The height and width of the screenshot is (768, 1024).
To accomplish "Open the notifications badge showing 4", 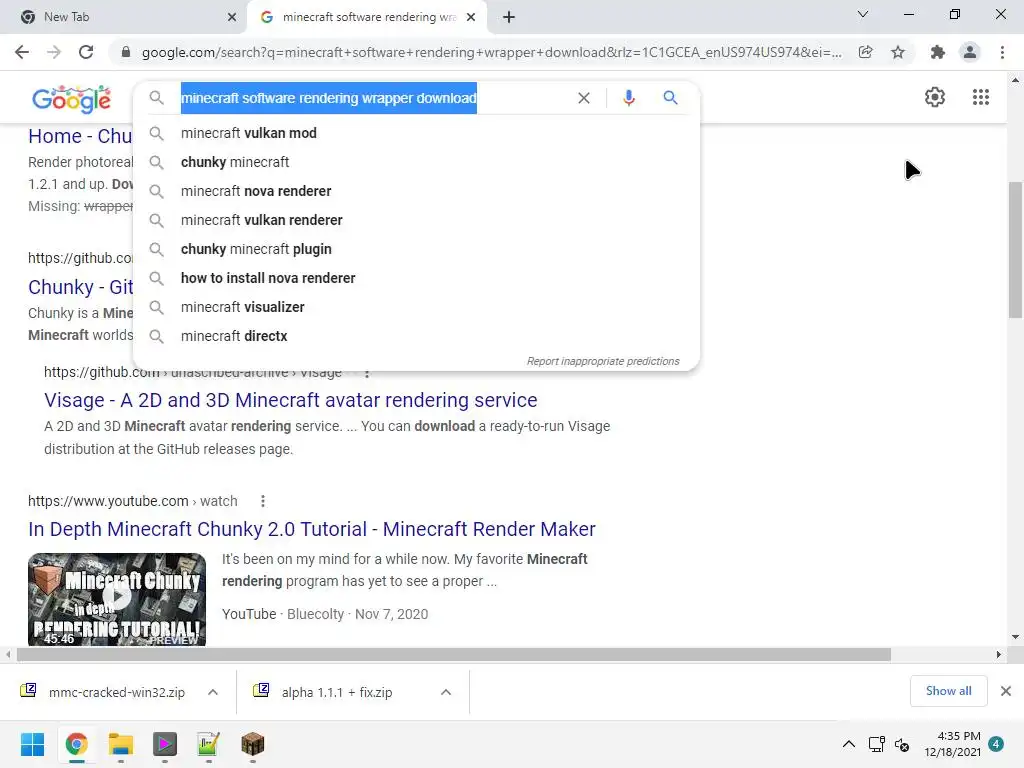I will click(x=996, y=744).
